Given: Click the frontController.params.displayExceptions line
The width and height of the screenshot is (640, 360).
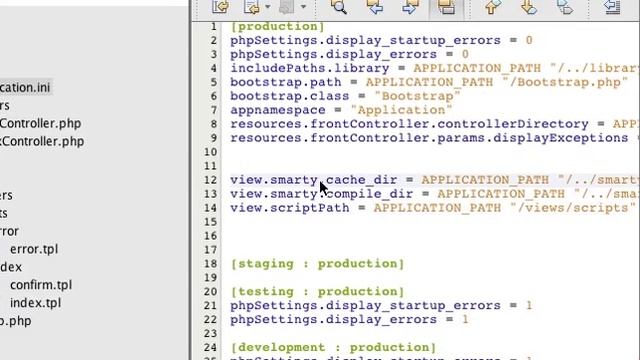Looking at the screenshot, I should tap(435, 138).
